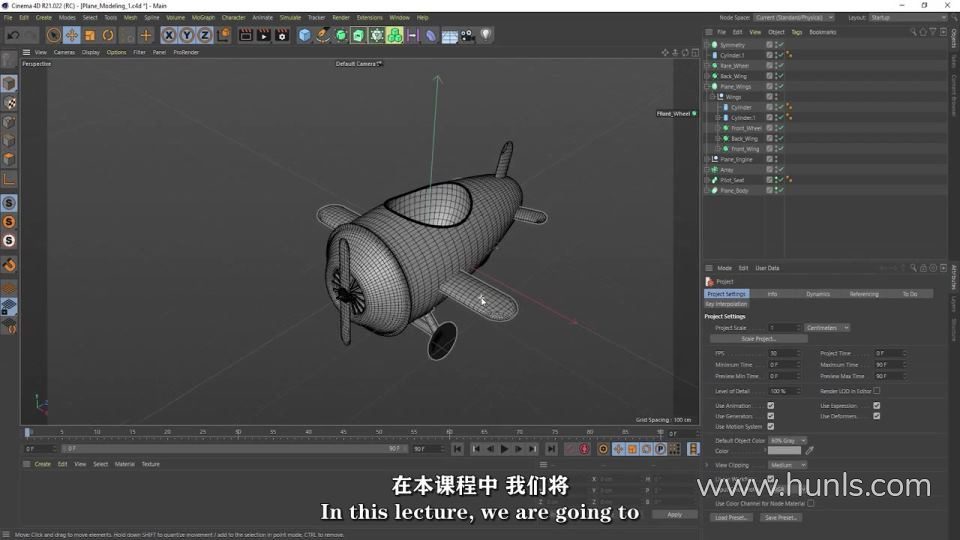The height and width of the screenshot is (540, 960).
Task: Toggle the Z axis lock
Action: (204, 36)
